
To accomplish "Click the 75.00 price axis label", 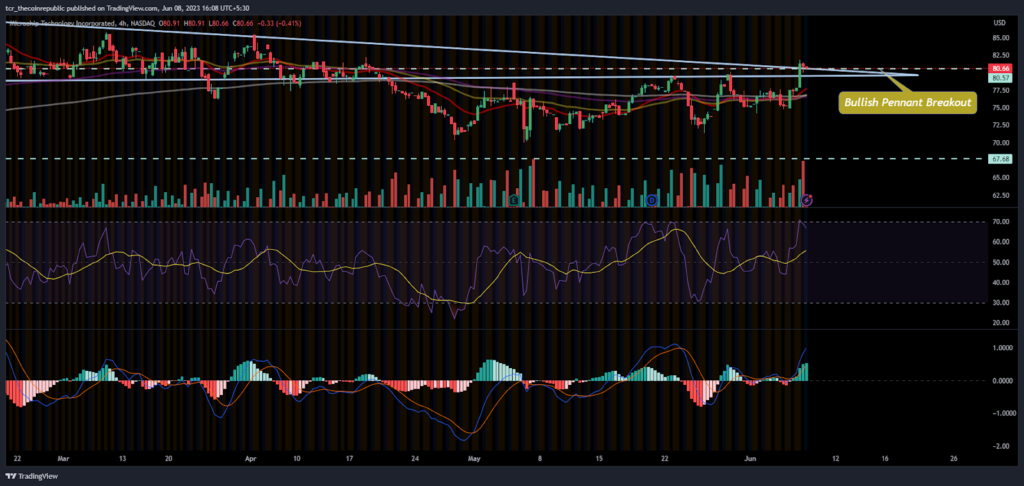I will pos(1000,108).
